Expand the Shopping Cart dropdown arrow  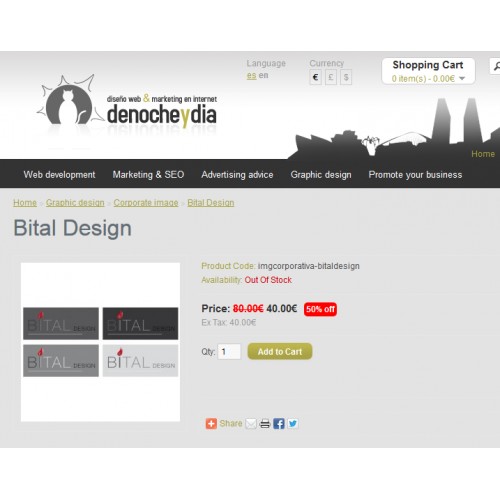click(x=462, y=79)
